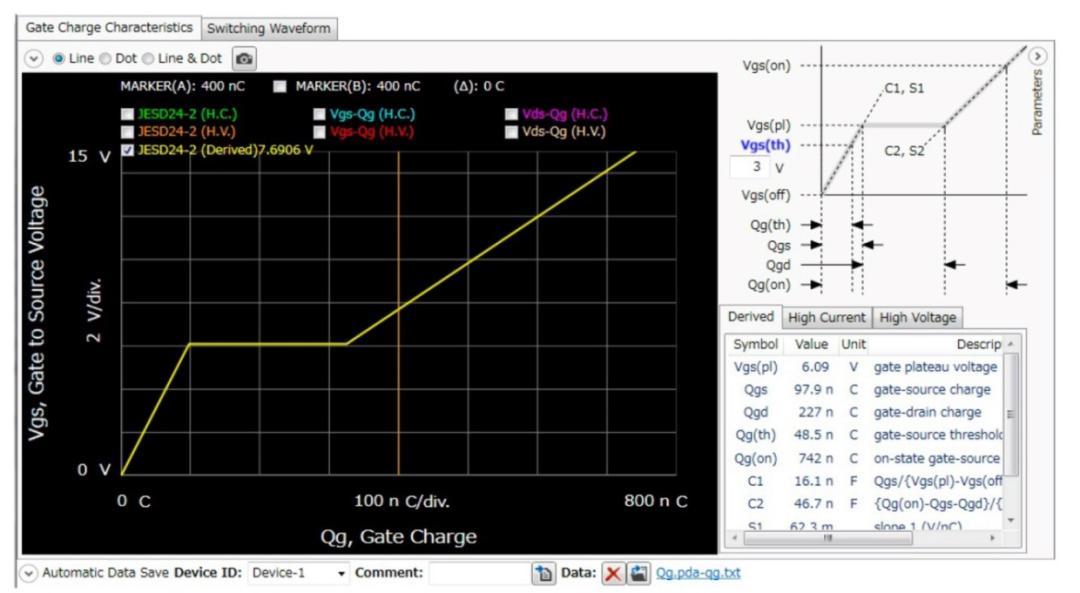This screenshot has width=1080, height=593.
Task: Collapse the Parameters side panel arrow
Action: click(x=1037, y=57)
